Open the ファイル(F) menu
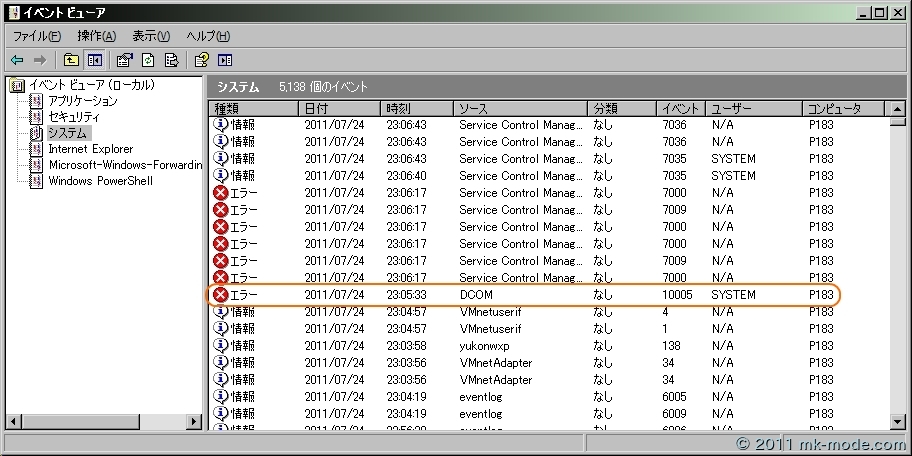Image resolution: width=912 pixels, height=456 pixels. coord(37,36)
